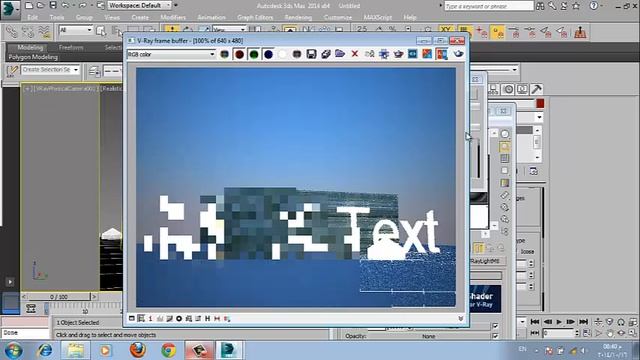Open Google Chrome from taskbar
Viewport: 640px width, 360px height.
[168, 350]
